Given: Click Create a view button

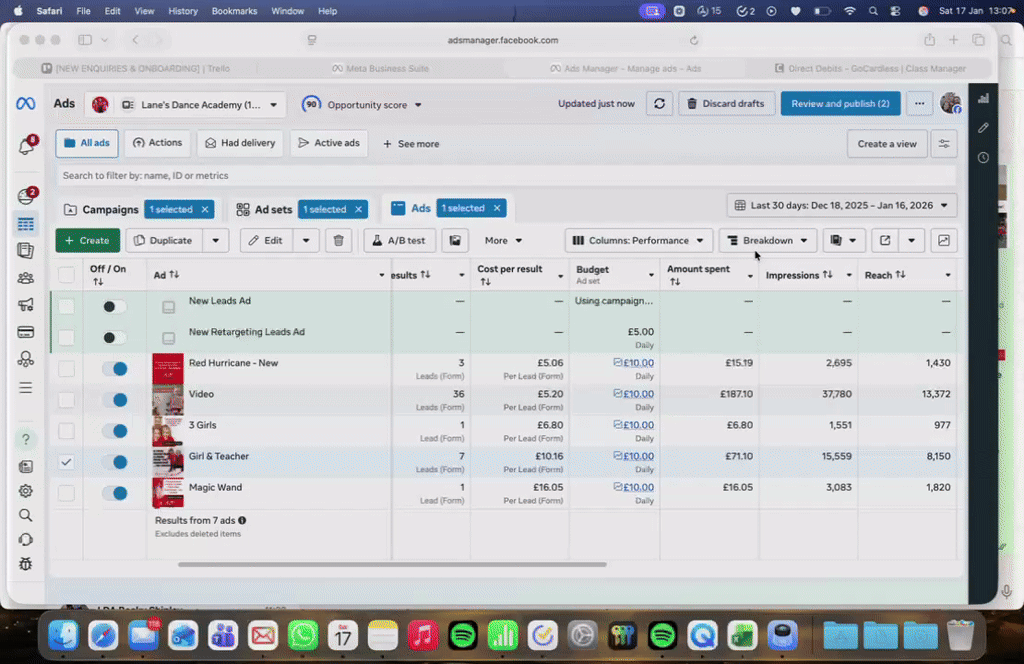Looking at the screenshot, I should (x=887, y=144).
